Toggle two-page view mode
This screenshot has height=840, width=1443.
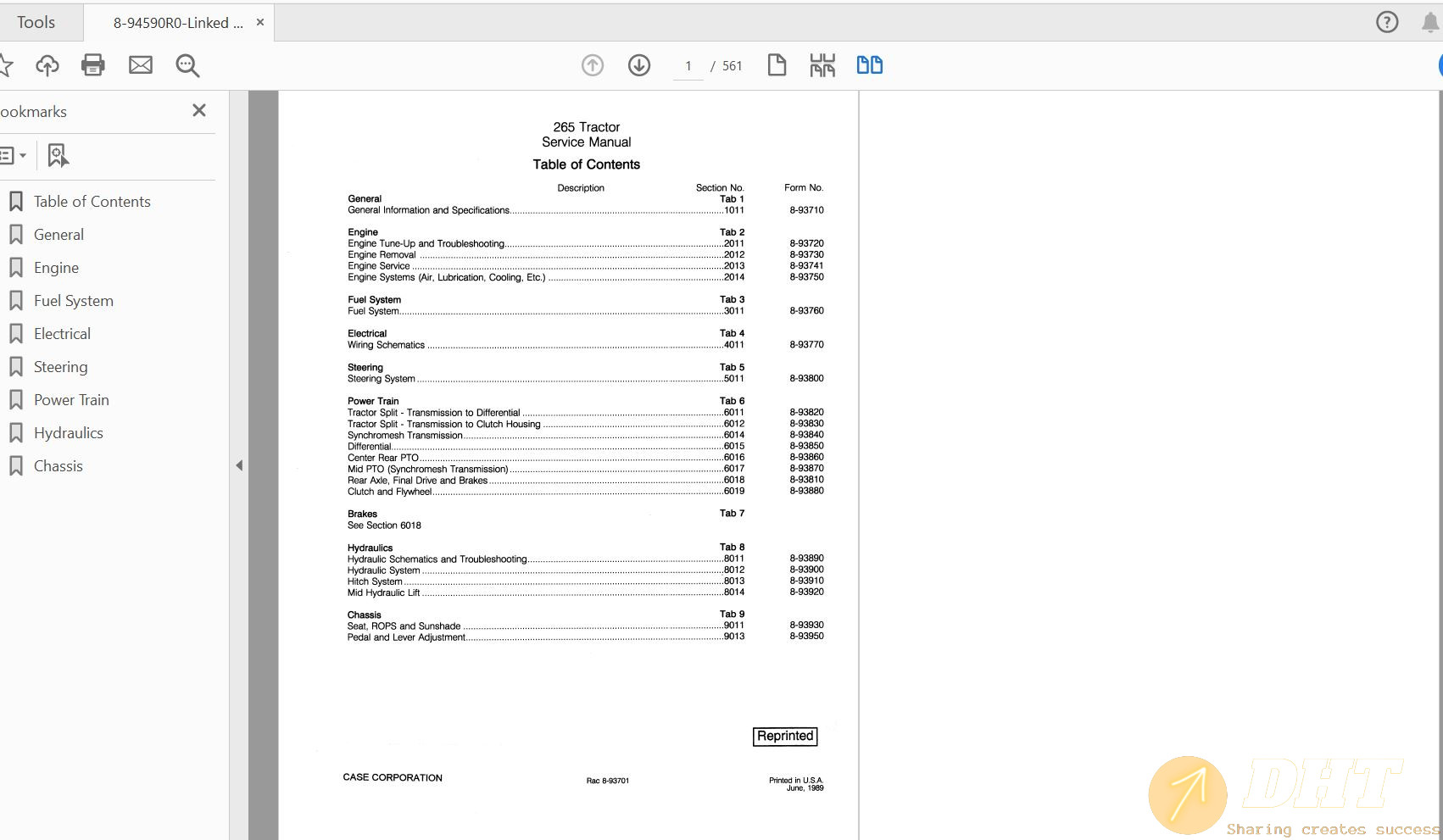point(869,65)
